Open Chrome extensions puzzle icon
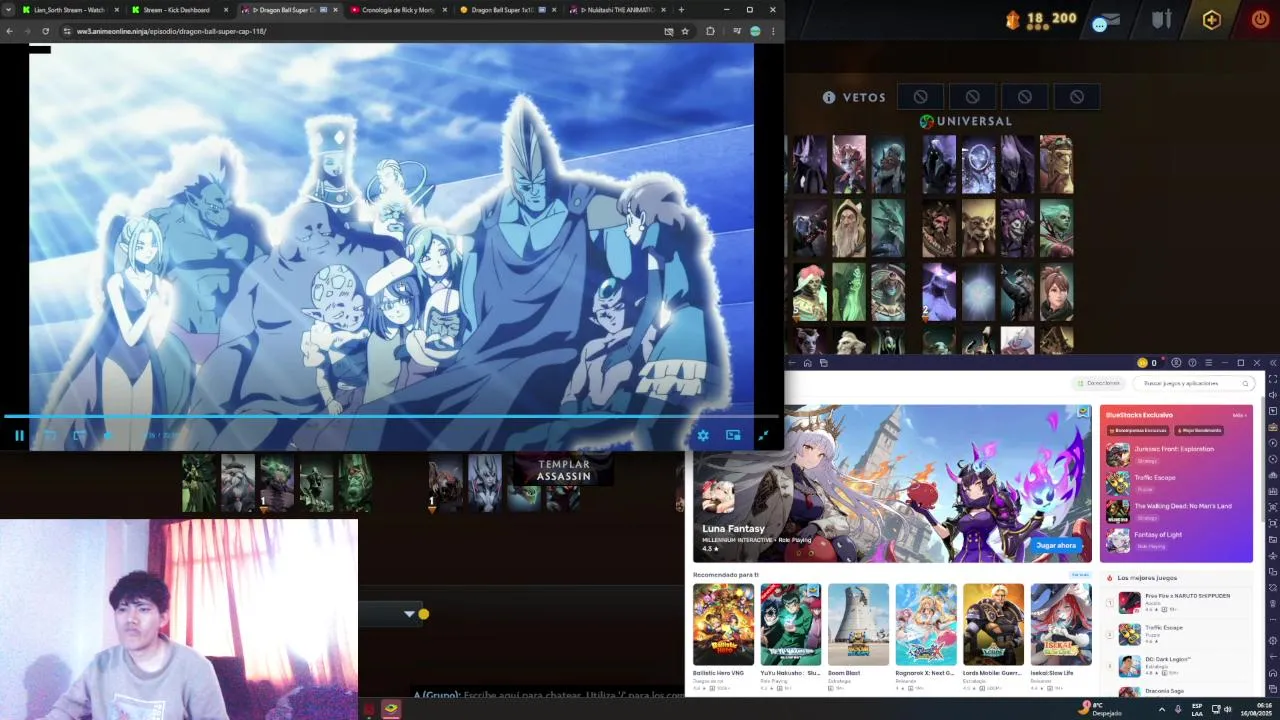This screenshot has height=720, width=1280. pyautogui.click(x=710, y=31)
